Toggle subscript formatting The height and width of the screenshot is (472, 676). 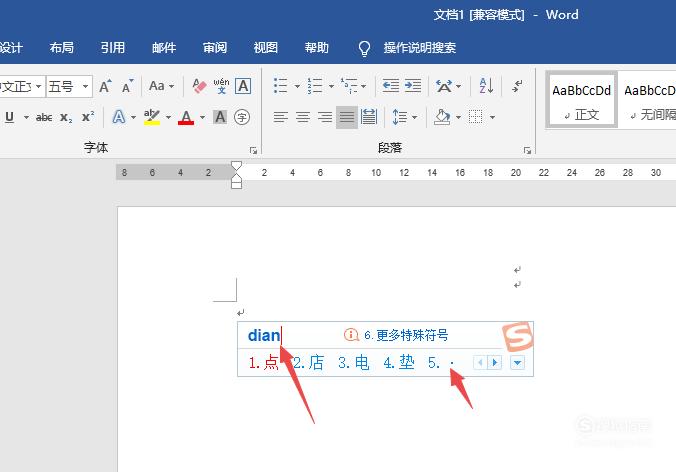pos(66,117)
